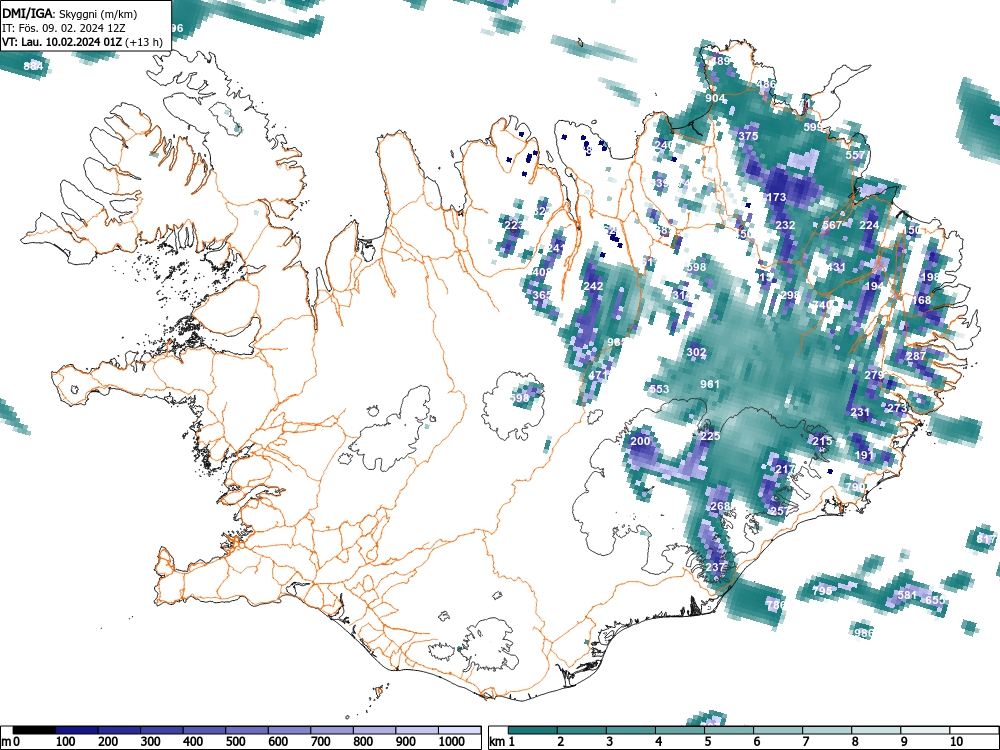Click the map value '287'
The height and width of the screenshot is (750, 1000).
[916, 356]
